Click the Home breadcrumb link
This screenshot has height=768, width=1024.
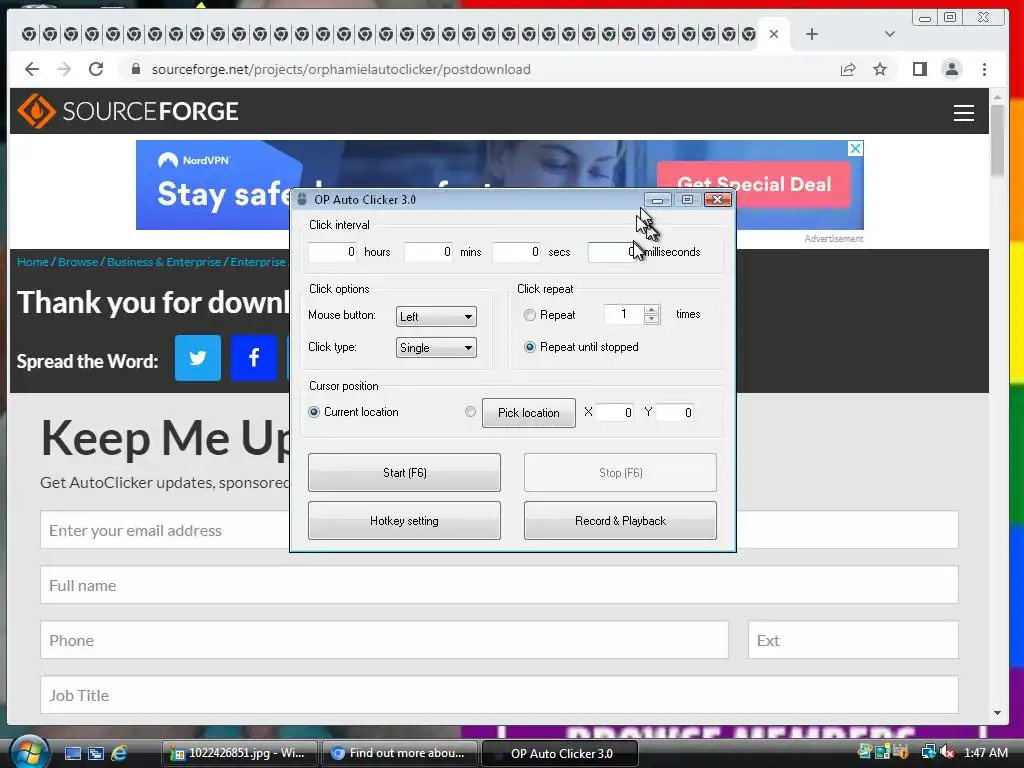pyautogui.click(x=33, y=262)
